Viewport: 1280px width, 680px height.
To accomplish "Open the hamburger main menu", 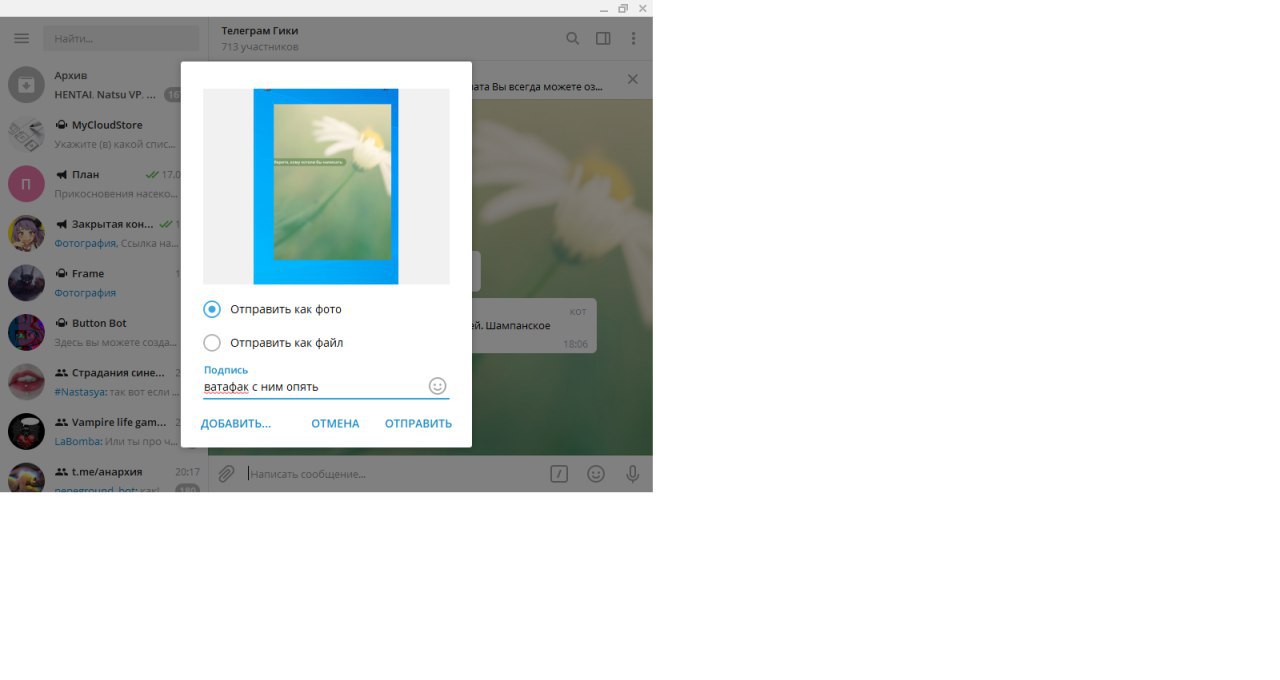I will [22, 39].
